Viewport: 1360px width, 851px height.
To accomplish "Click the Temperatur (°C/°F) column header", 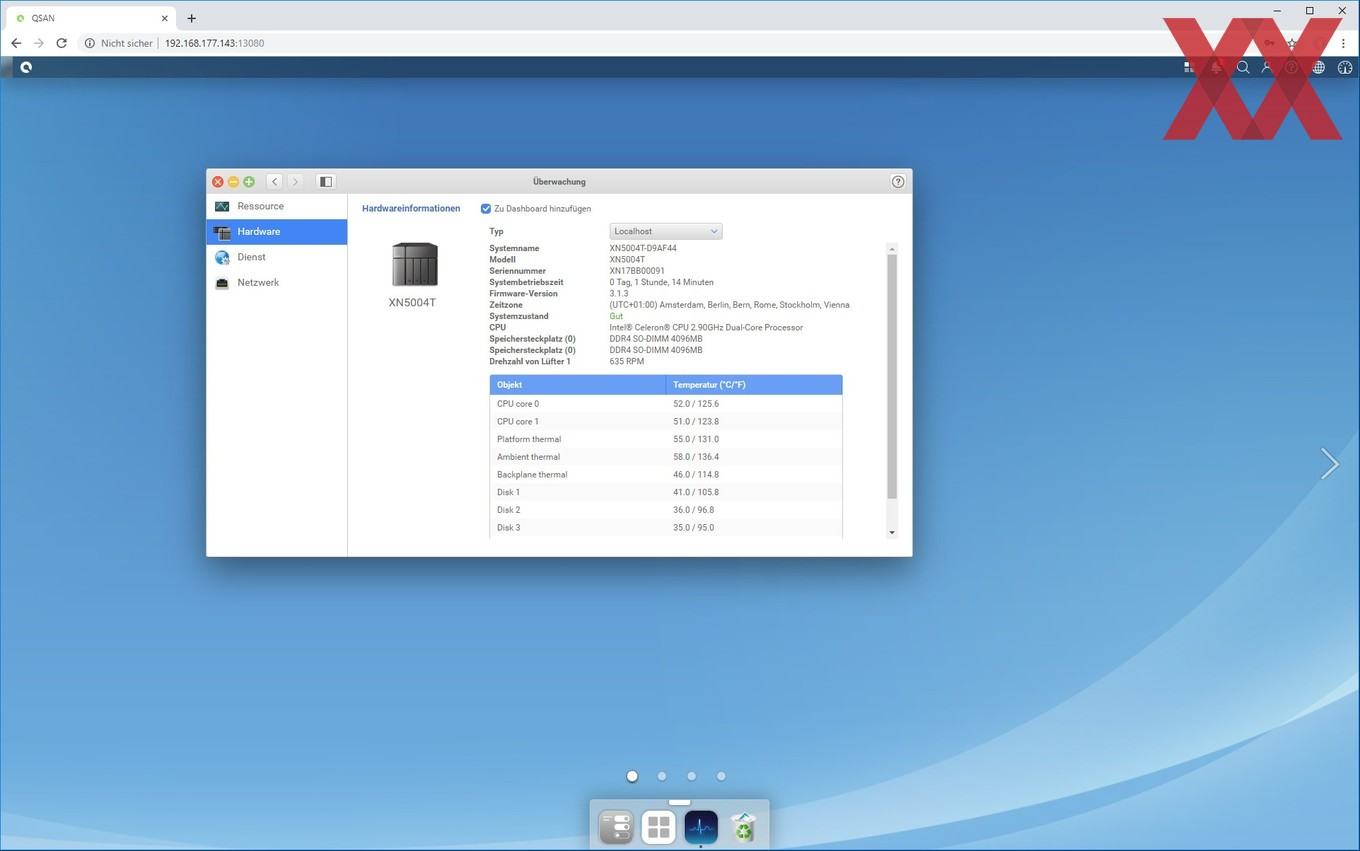I will pyautogui.click(x=754, y=385).
